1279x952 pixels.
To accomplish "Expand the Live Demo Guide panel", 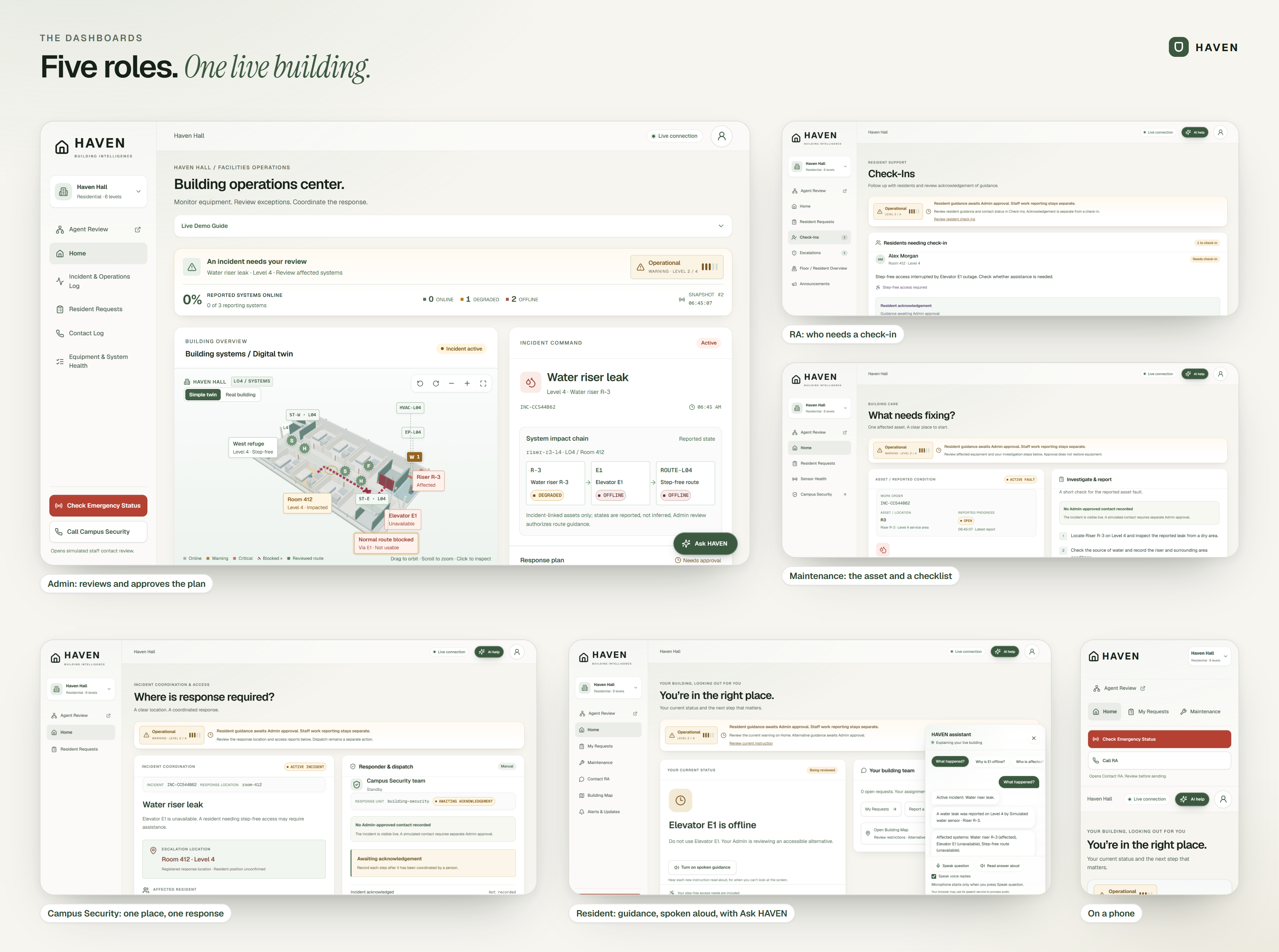I will pos(453,226).
